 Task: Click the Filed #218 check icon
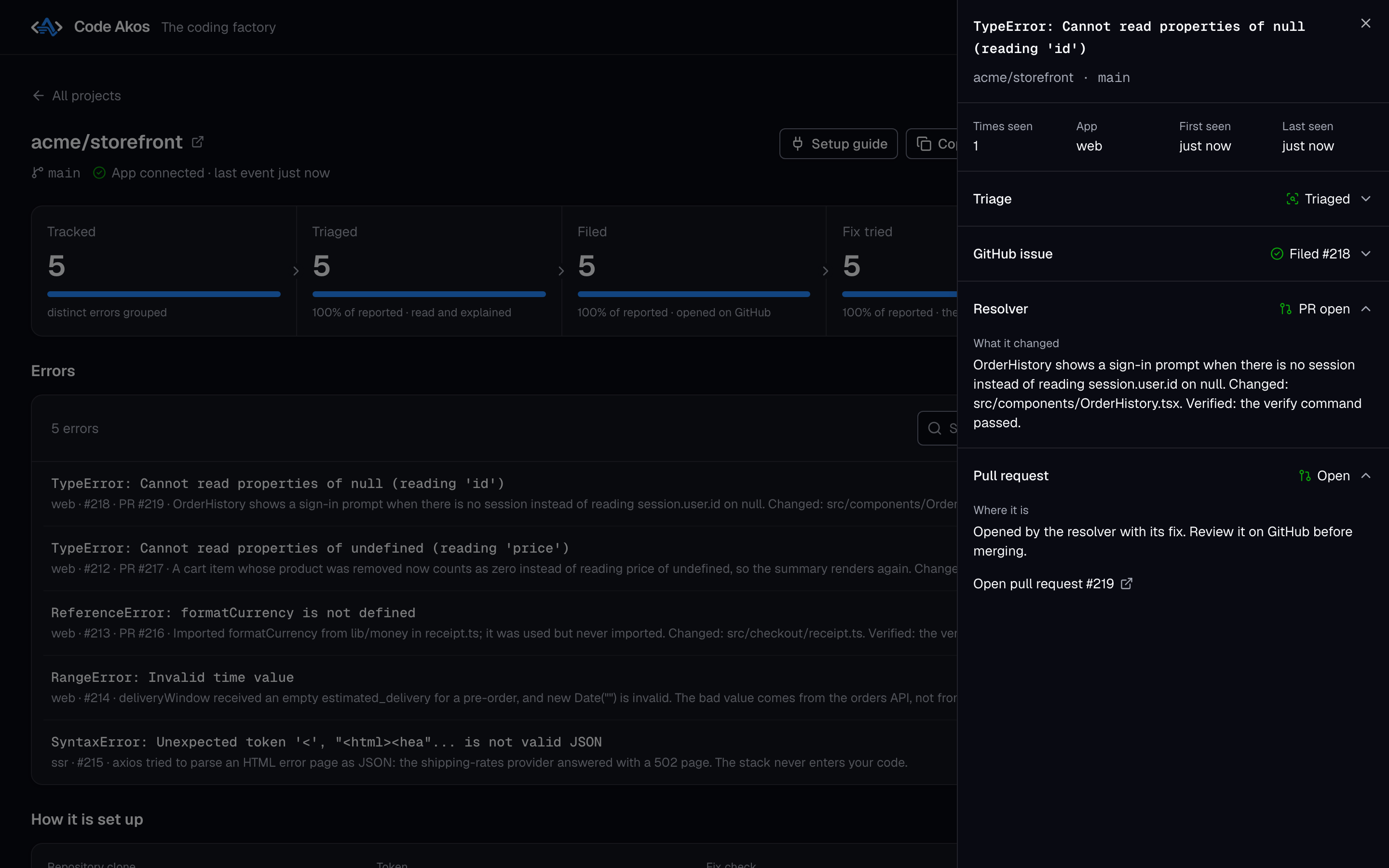1277,254
